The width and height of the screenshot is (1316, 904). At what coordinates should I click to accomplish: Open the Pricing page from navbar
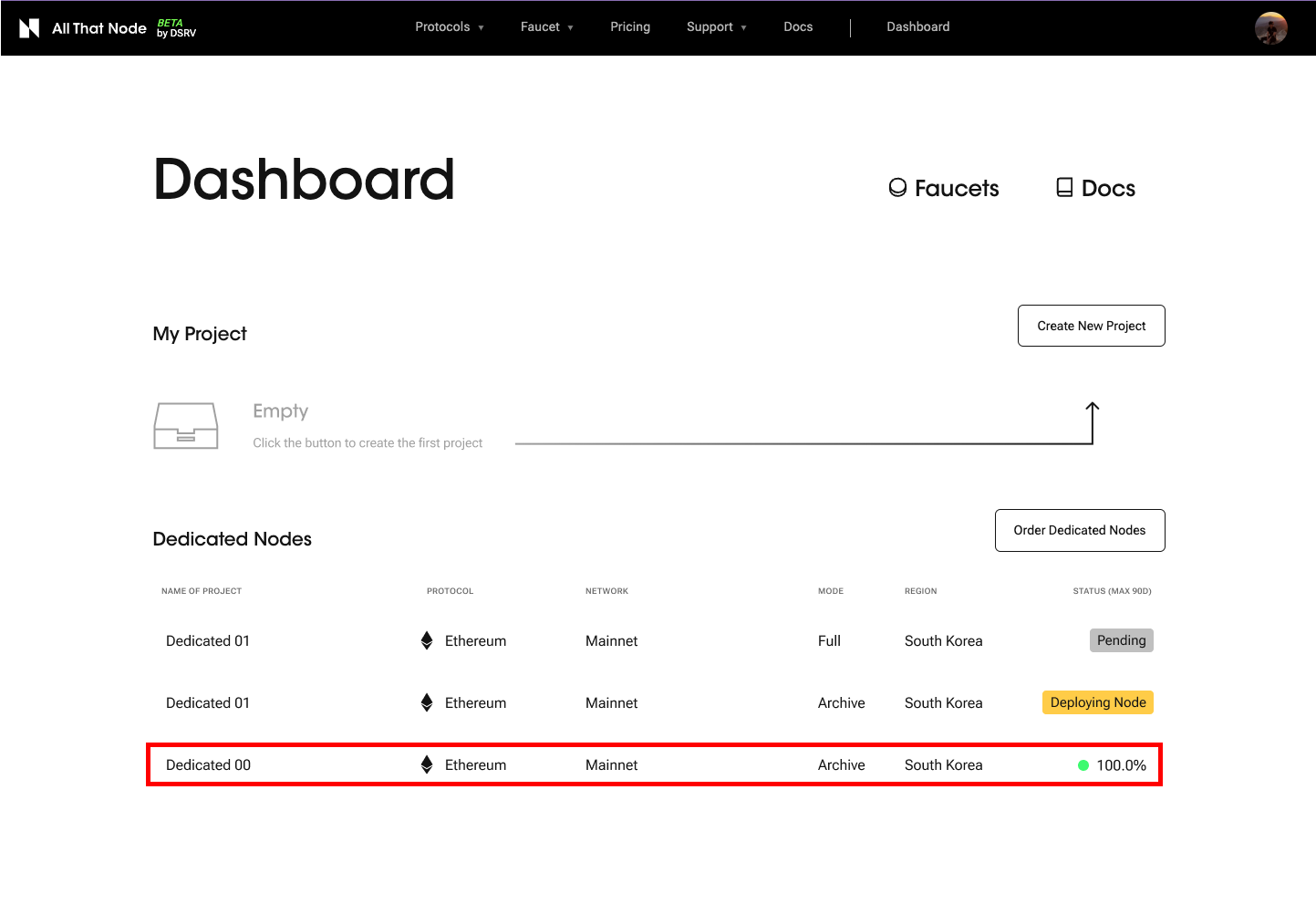coord(630,27)
